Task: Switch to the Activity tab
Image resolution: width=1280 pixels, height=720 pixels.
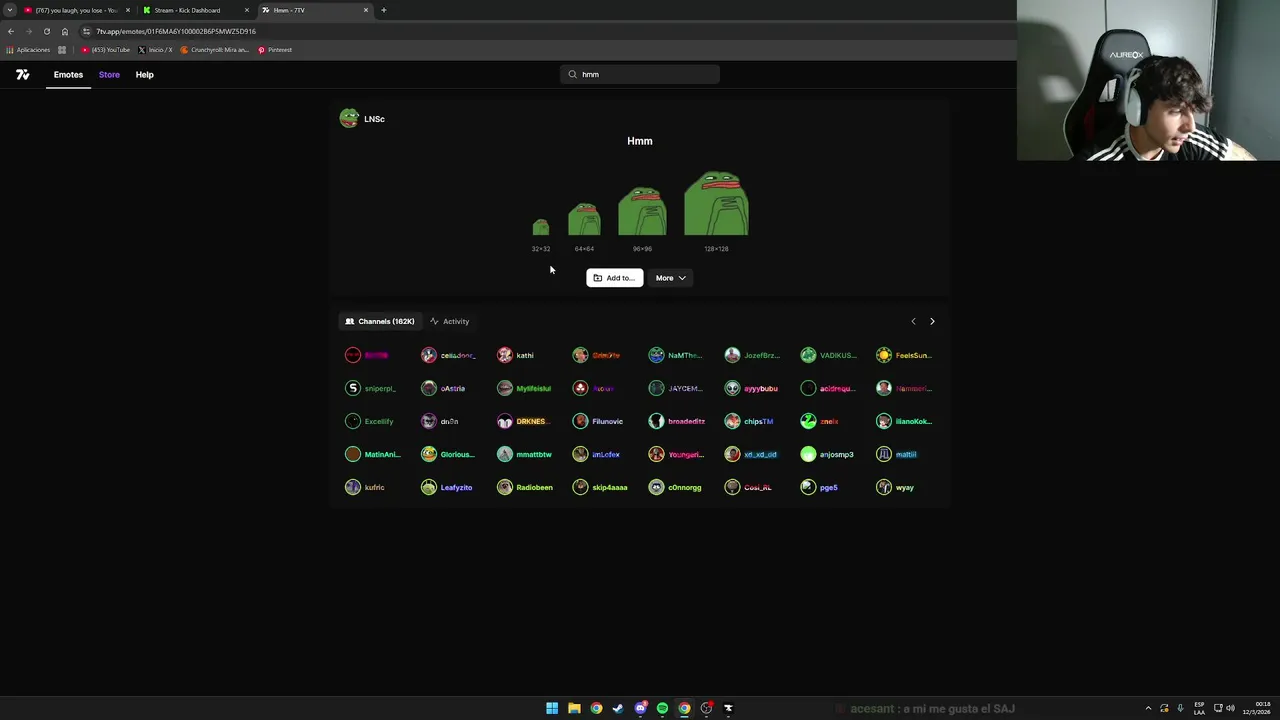Action: coord(450,321)
